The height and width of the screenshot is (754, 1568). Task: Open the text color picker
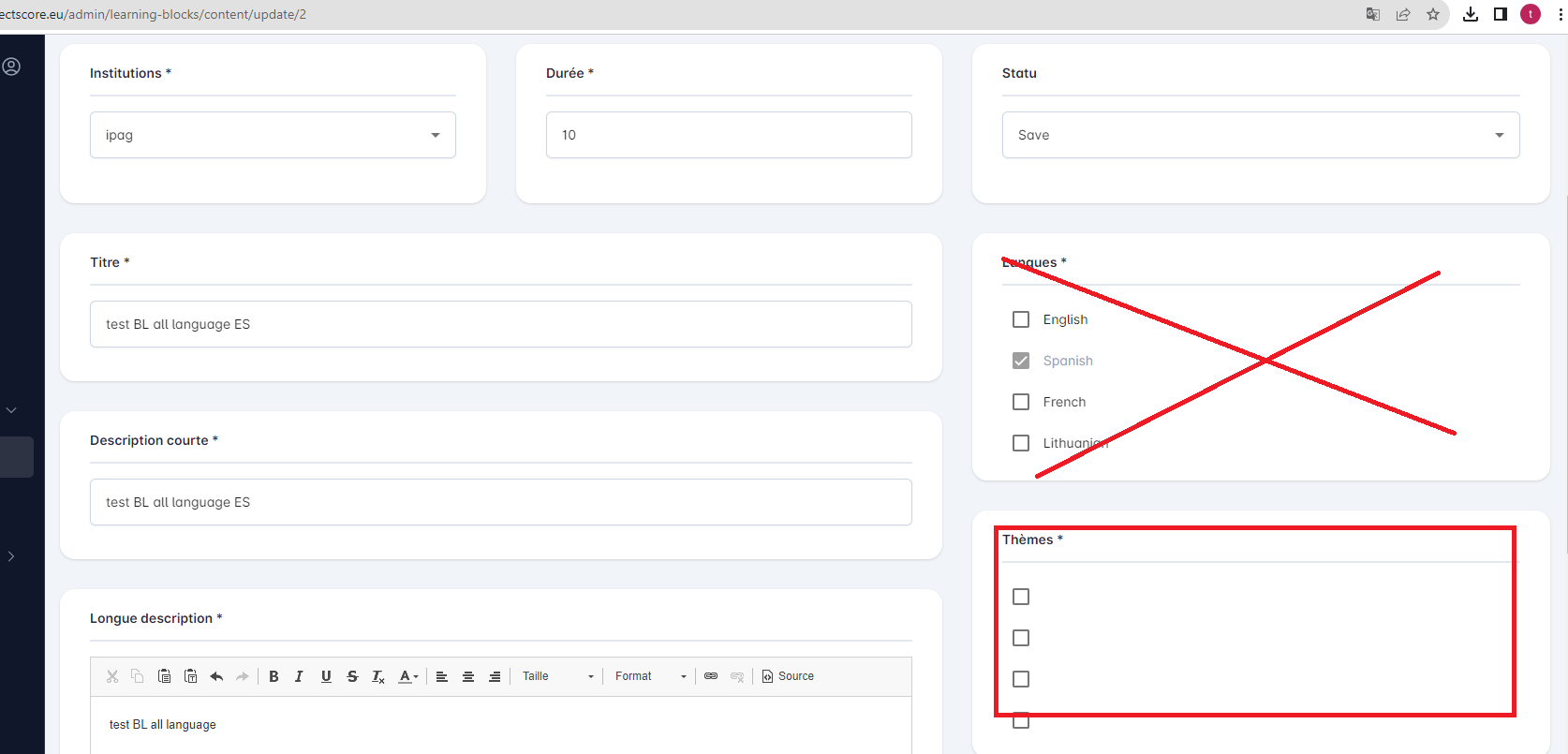[408, 676]
